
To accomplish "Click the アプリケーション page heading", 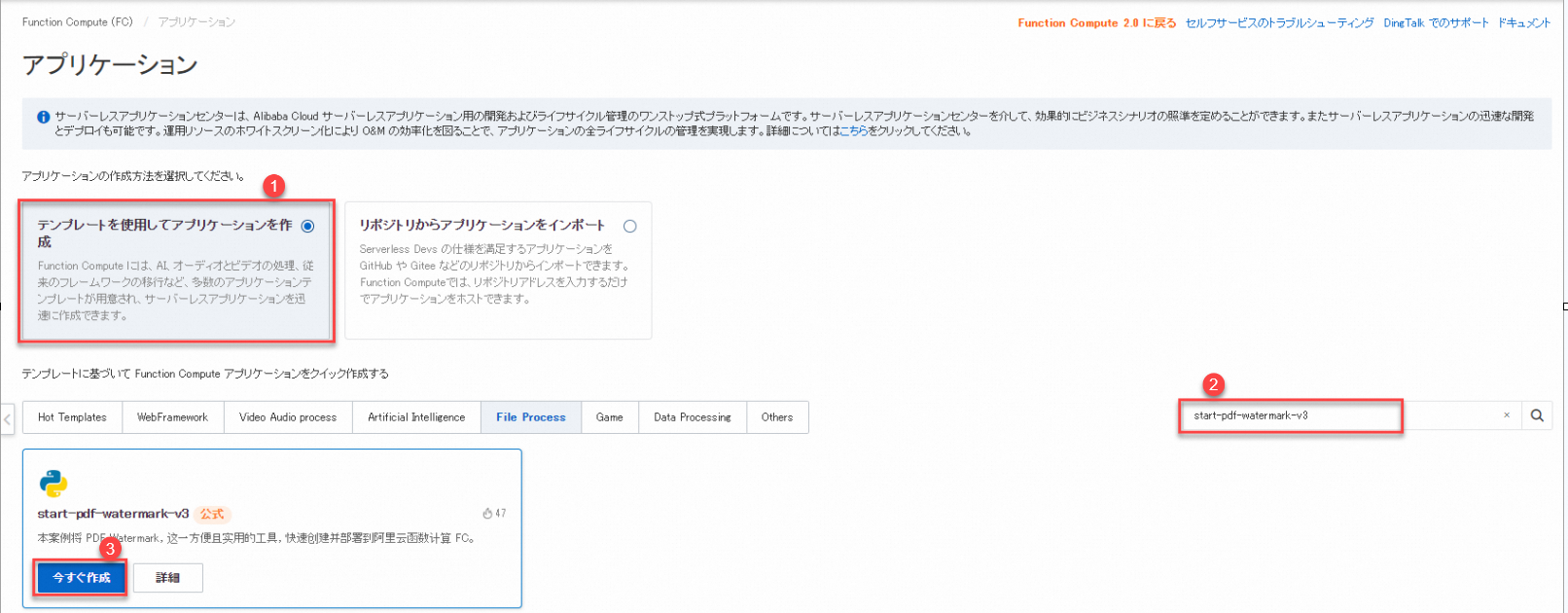I will tap(110, 65).
